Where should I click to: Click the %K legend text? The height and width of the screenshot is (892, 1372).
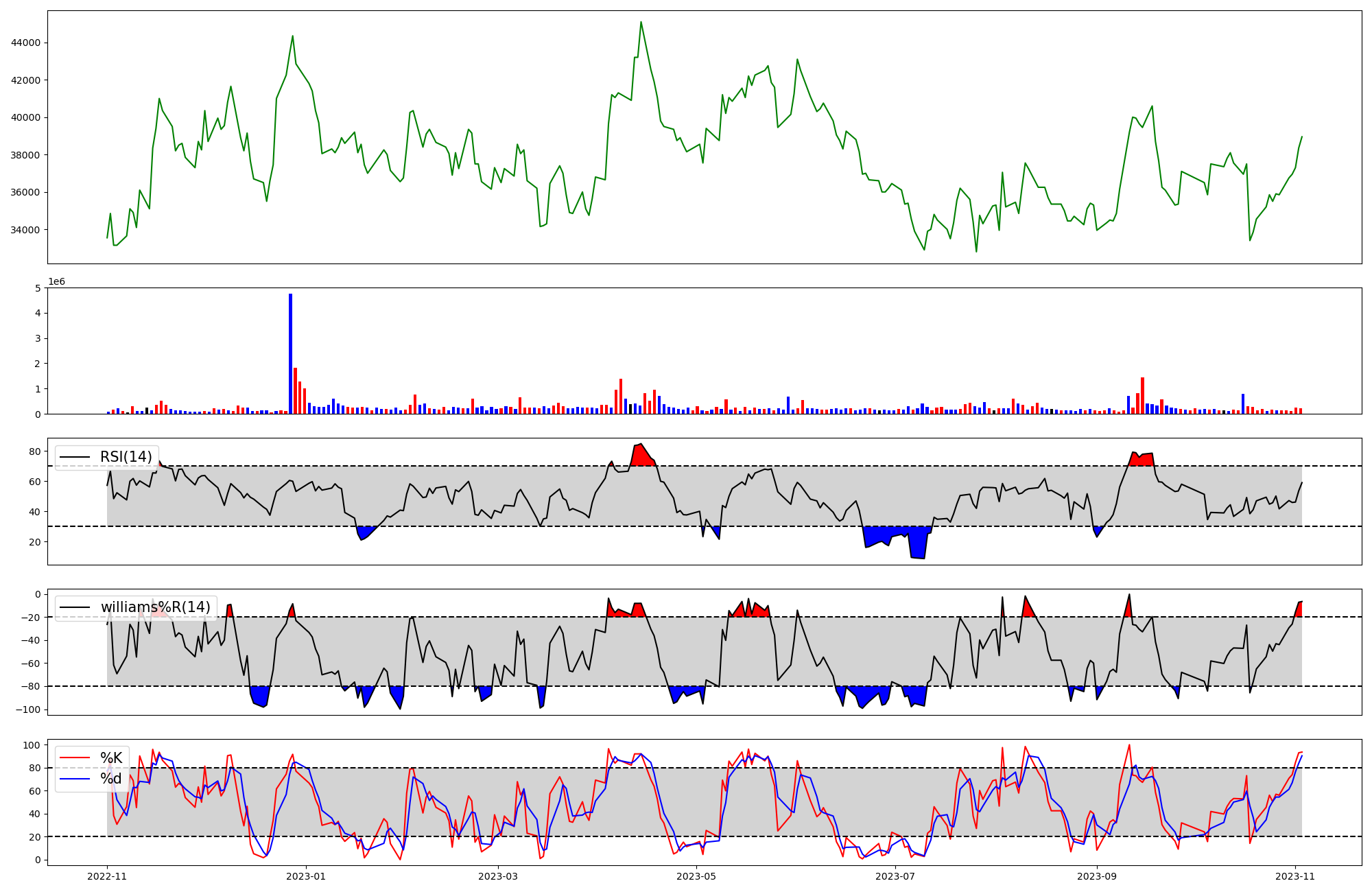point(111,758)
